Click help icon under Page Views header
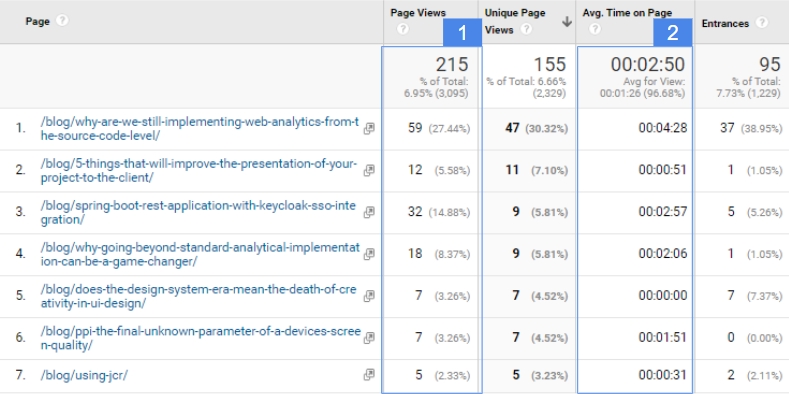This screenshot has width=789, height=394. [403, 29]
